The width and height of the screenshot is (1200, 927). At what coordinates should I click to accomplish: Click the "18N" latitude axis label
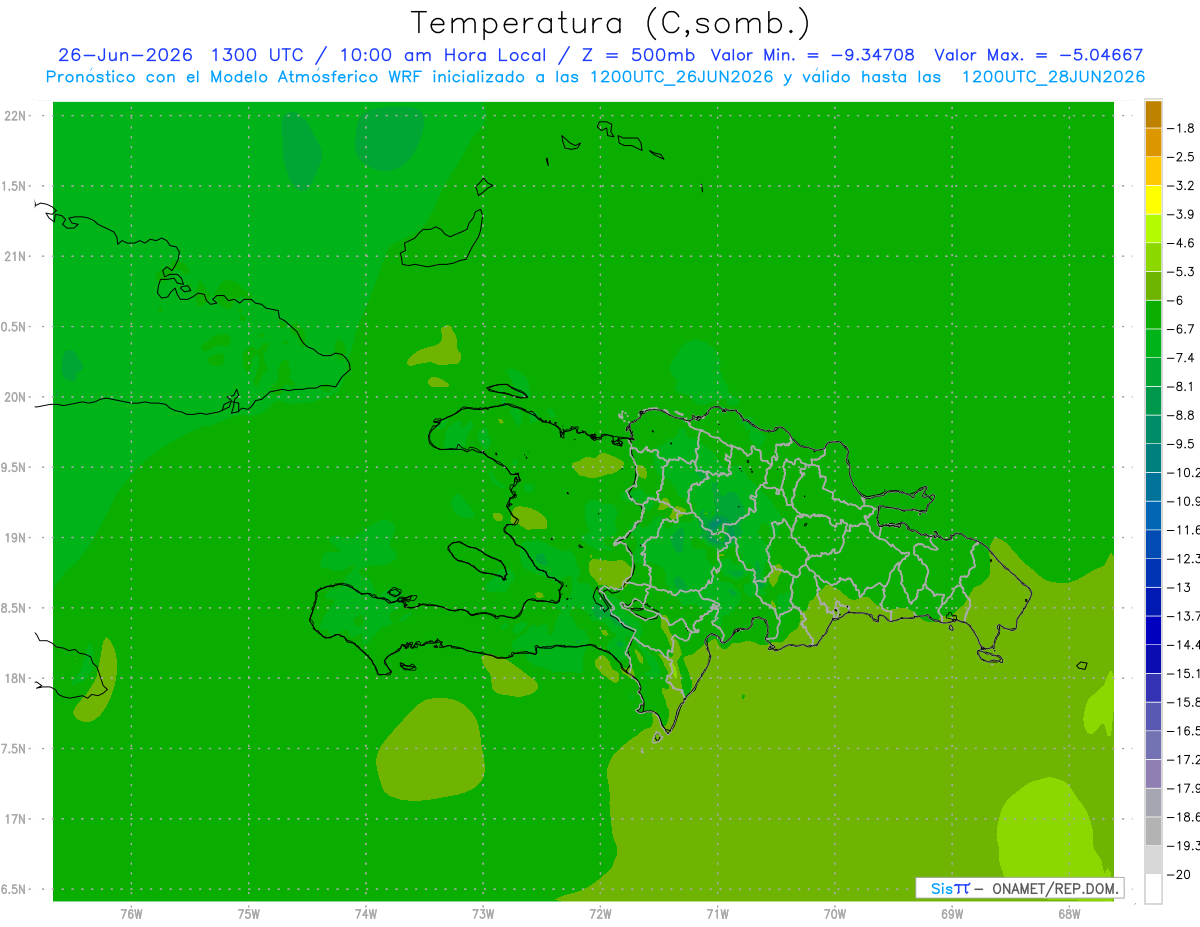16,678
